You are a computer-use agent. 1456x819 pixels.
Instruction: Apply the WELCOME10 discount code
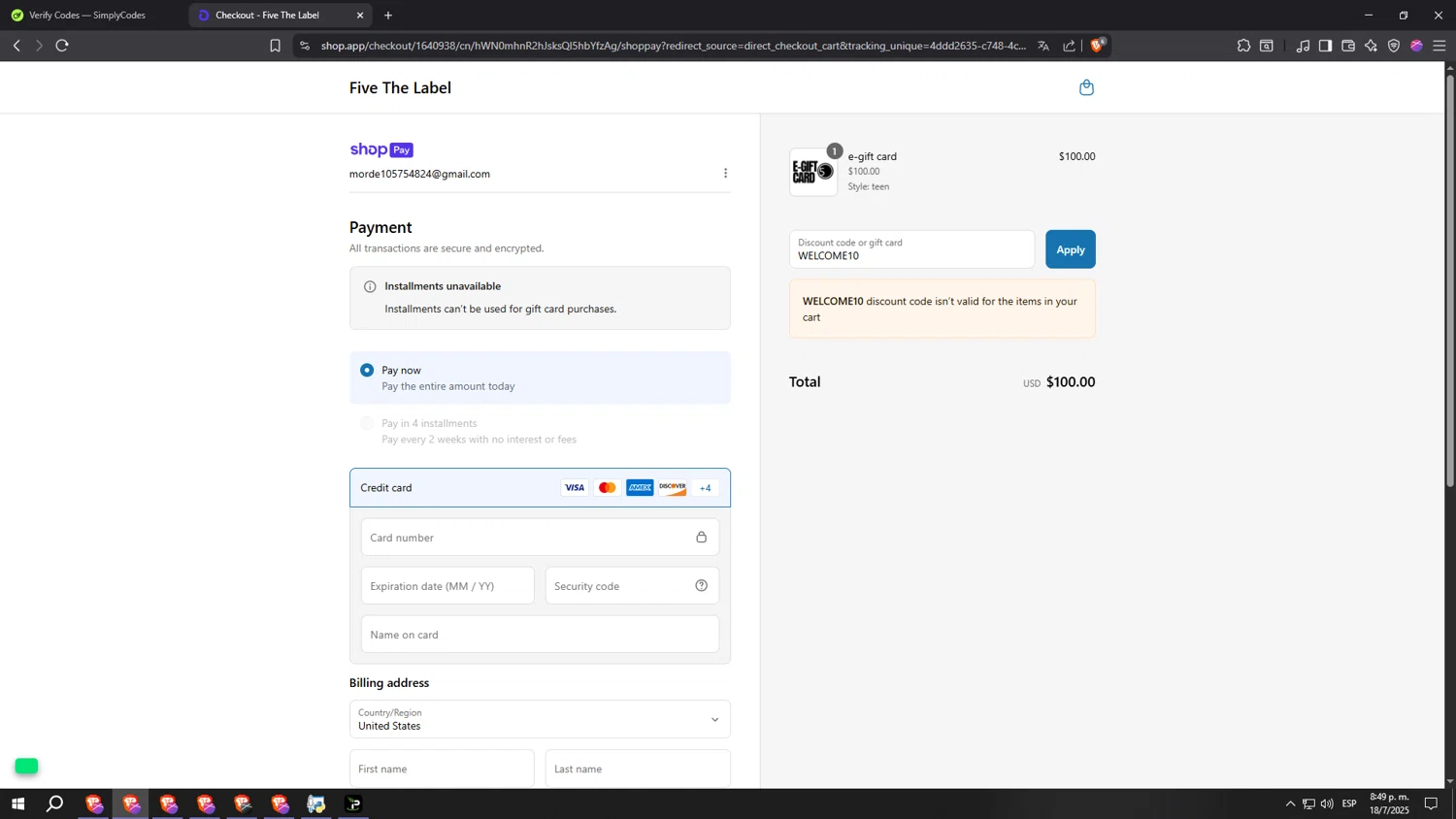tap(1071, 249)
